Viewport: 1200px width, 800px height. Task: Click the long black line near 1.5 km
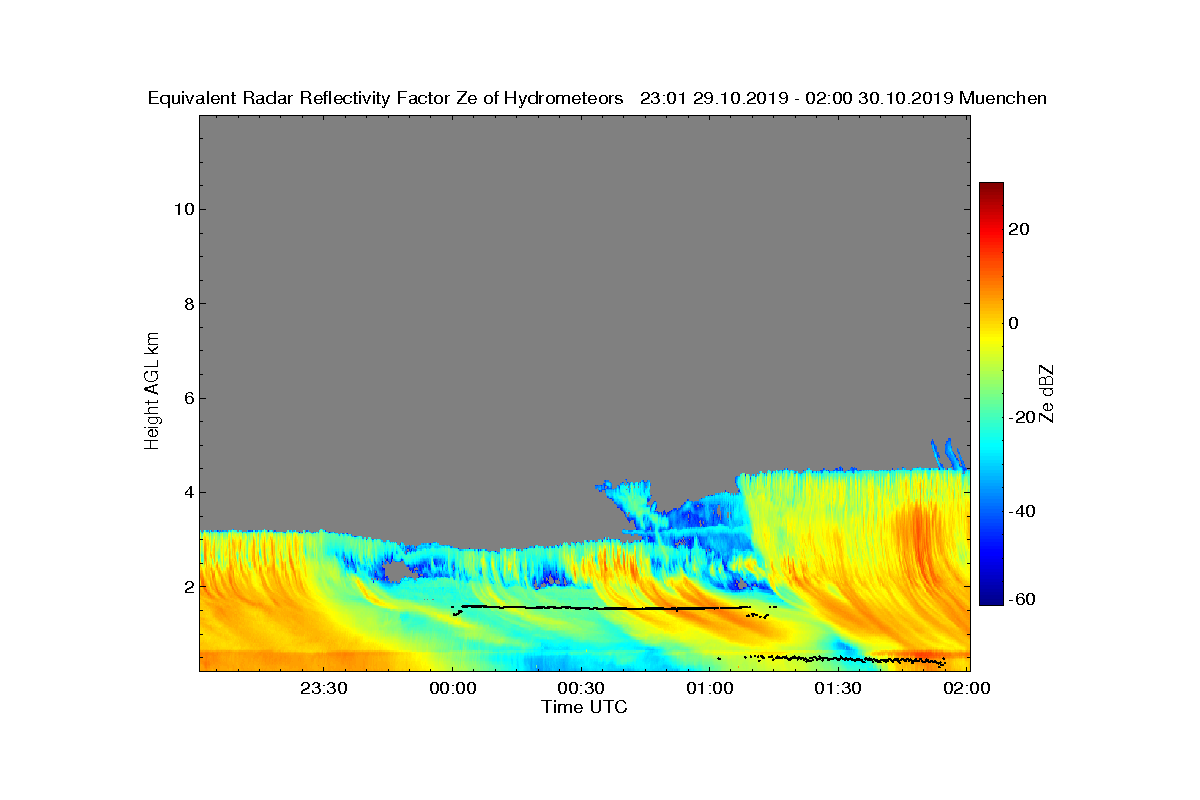(605, 607)
